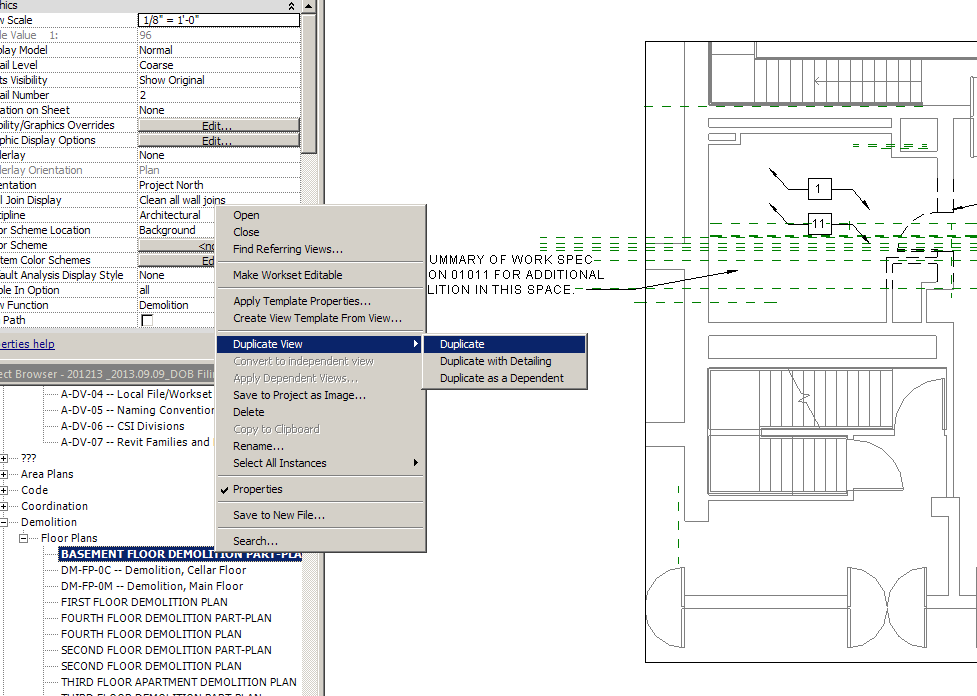Toggle the Properties checkmark menu item
The width and height of the screenshot is (977, 696).
pos(257,489)
